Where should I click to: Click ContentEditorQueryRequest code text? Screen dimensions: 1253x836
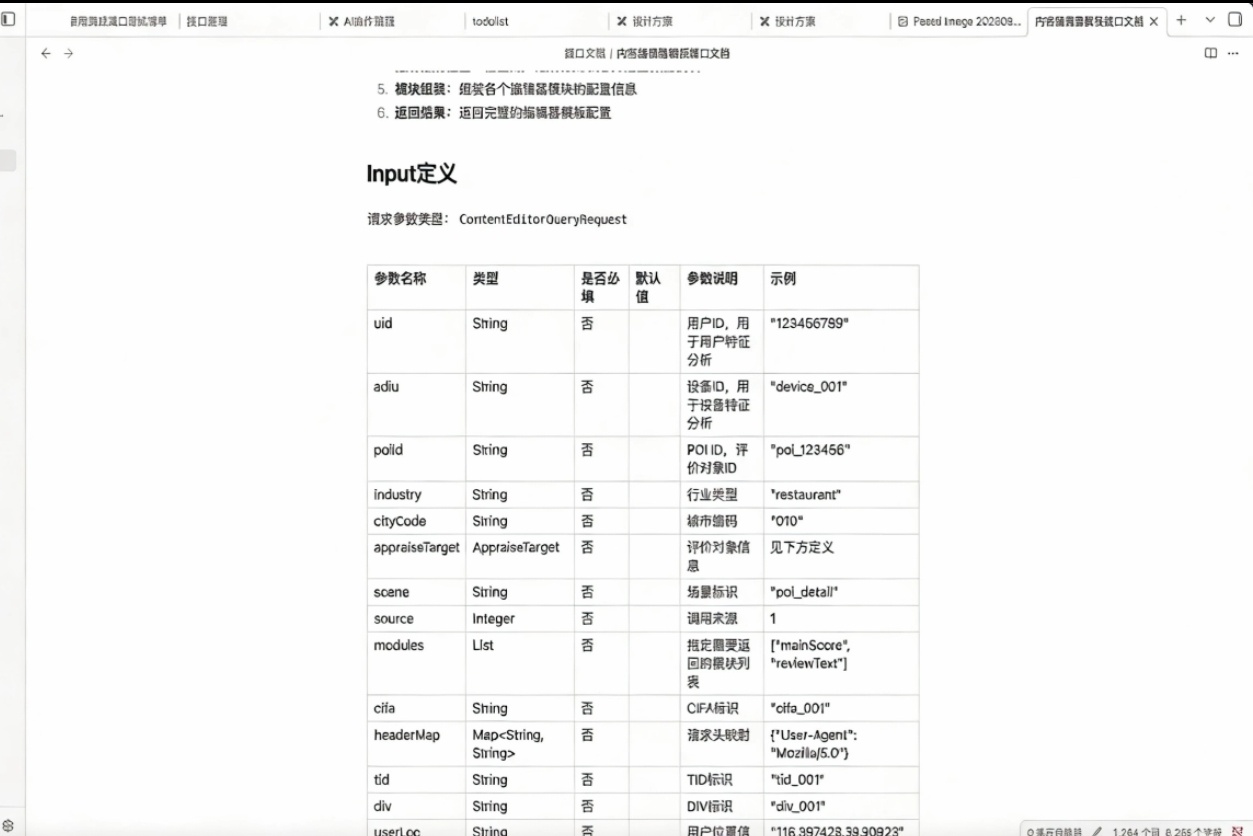coord(543,219)
